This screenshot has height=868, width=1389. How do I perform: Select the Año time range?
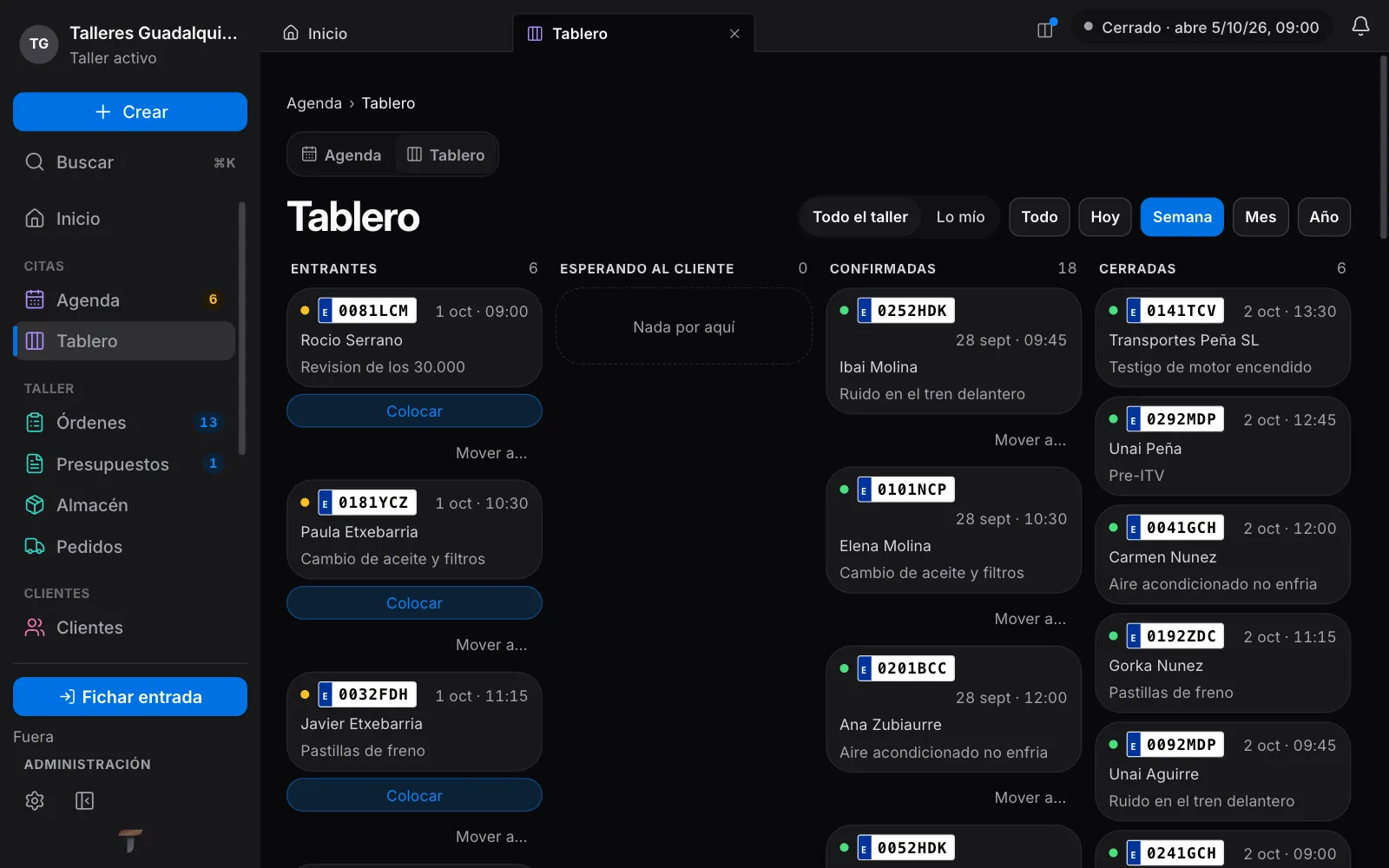1324,217
